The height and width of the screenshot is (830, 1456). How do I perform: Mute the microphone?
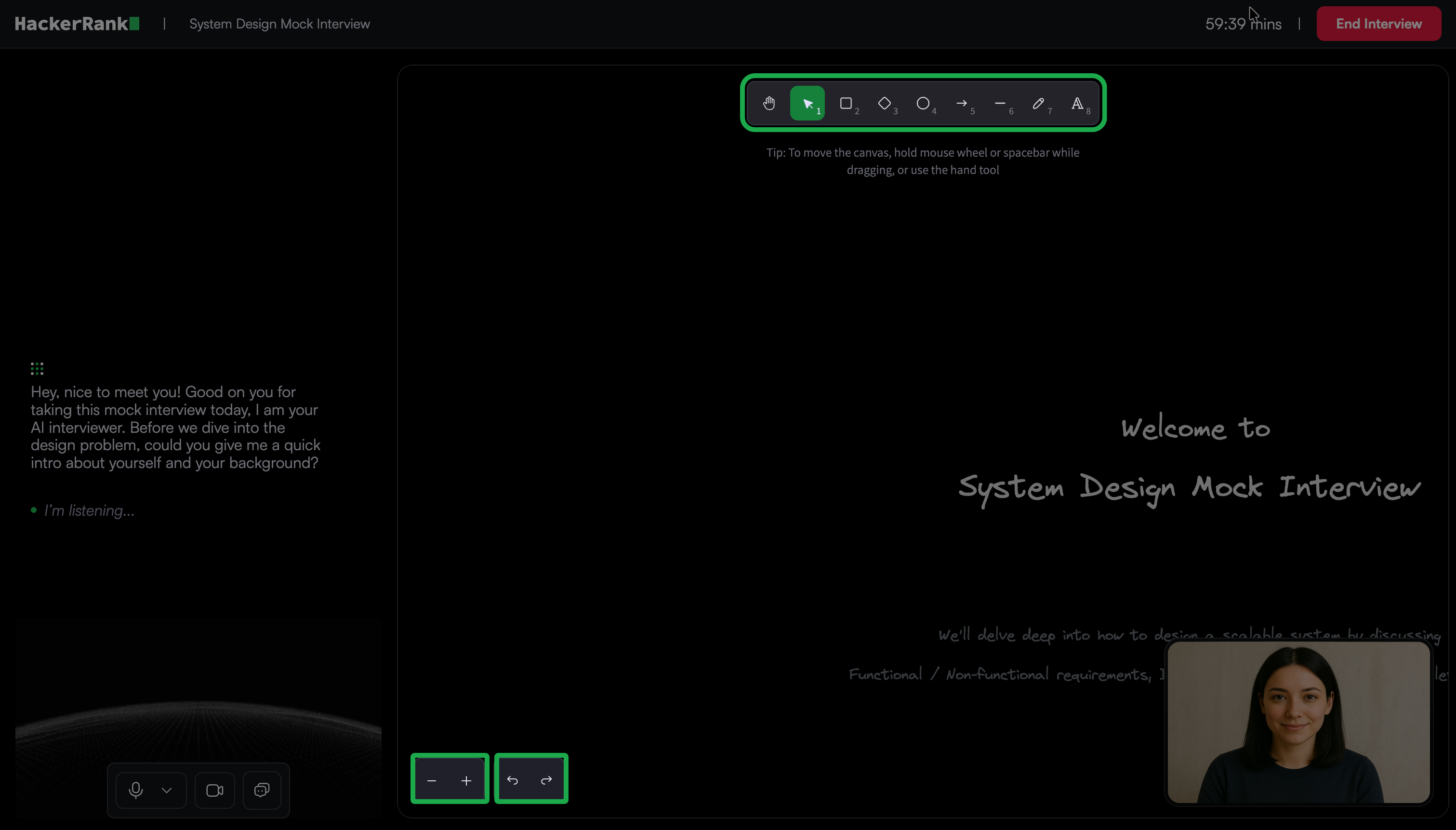point(135,790)
